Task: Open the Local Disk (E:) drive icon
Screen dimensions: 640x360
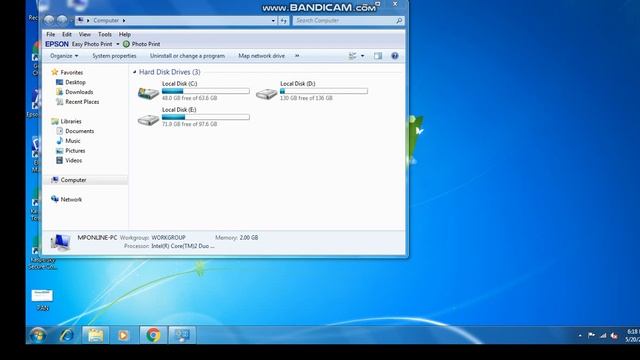Action: click(148, 119)
